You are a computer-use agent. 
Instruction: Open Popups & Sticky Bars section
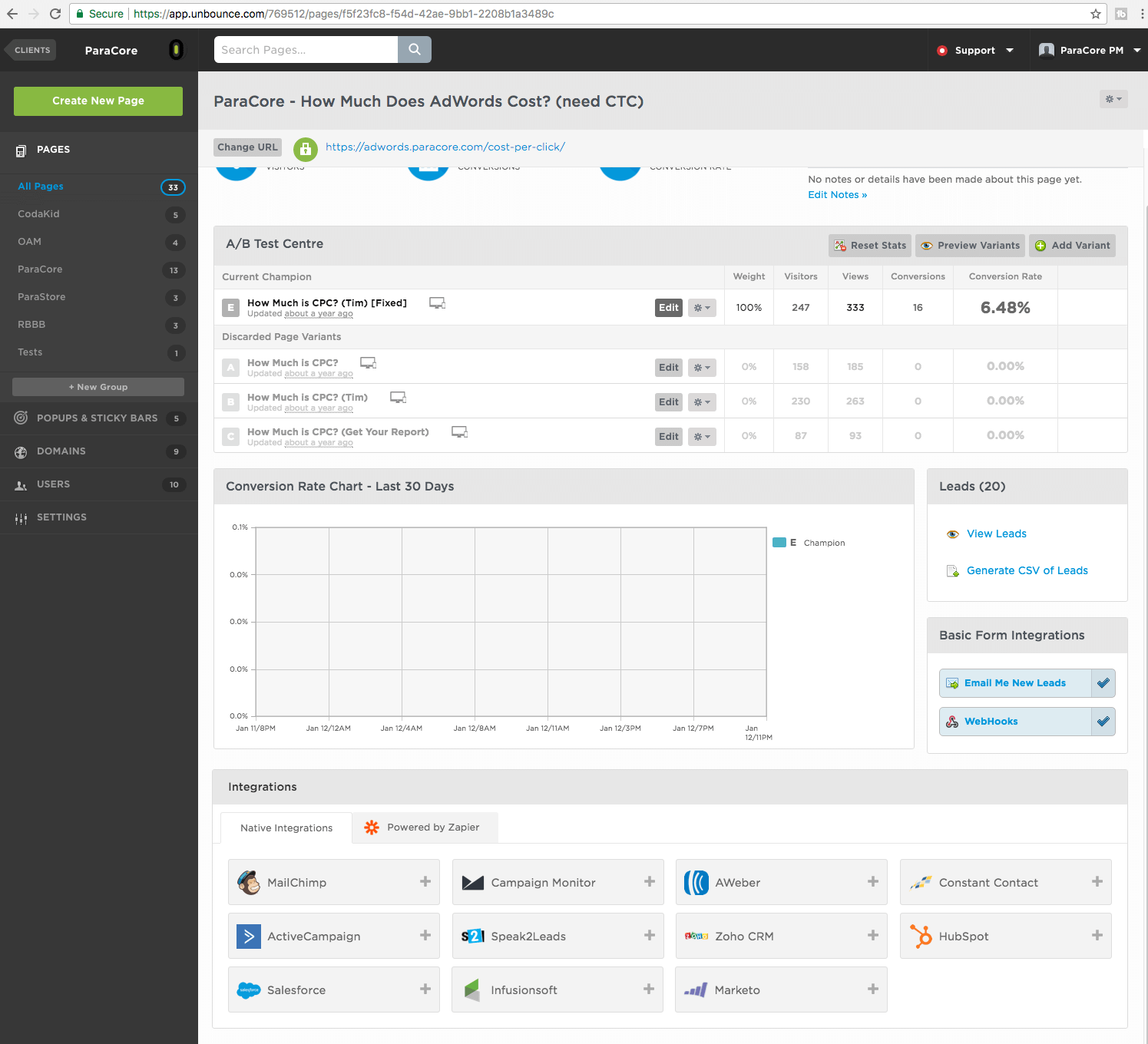(99, 418)
